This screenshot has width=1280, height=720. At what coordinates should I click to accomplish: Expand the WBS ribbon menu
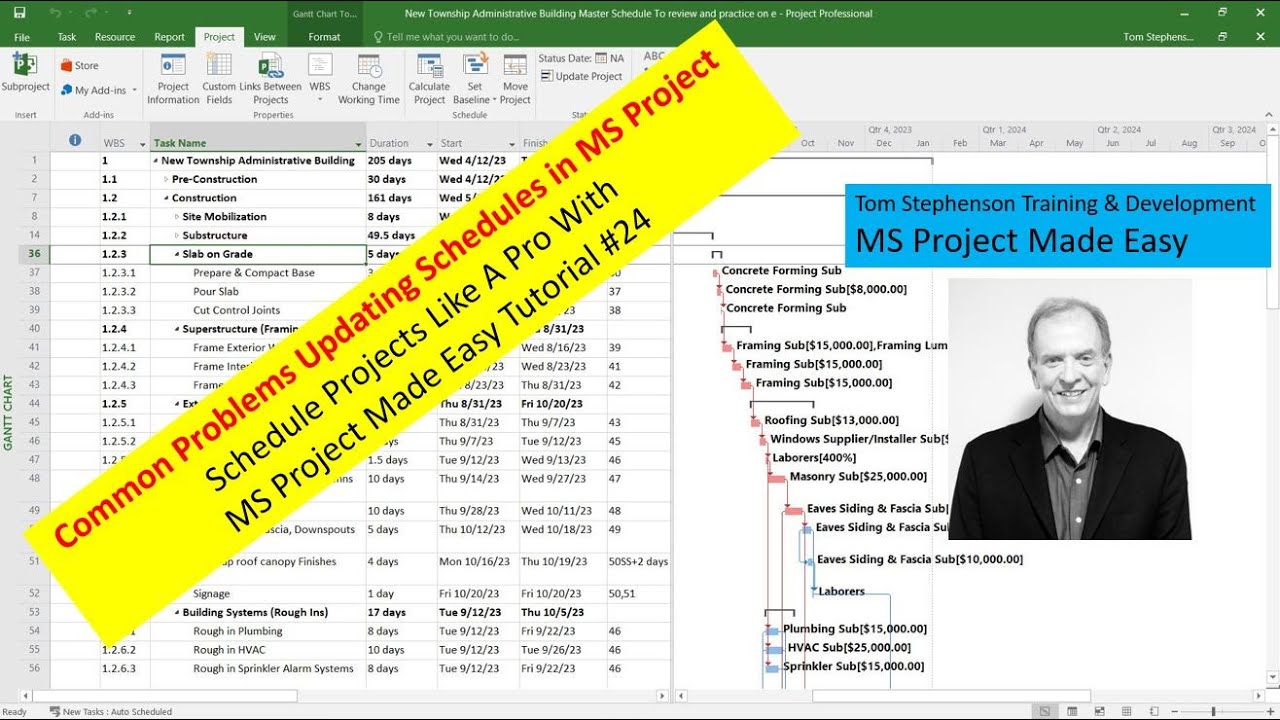point(319,78)
